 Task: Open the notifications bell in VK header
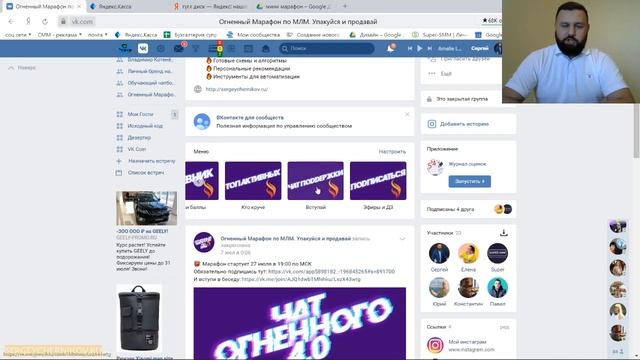(x=391, y=48)
